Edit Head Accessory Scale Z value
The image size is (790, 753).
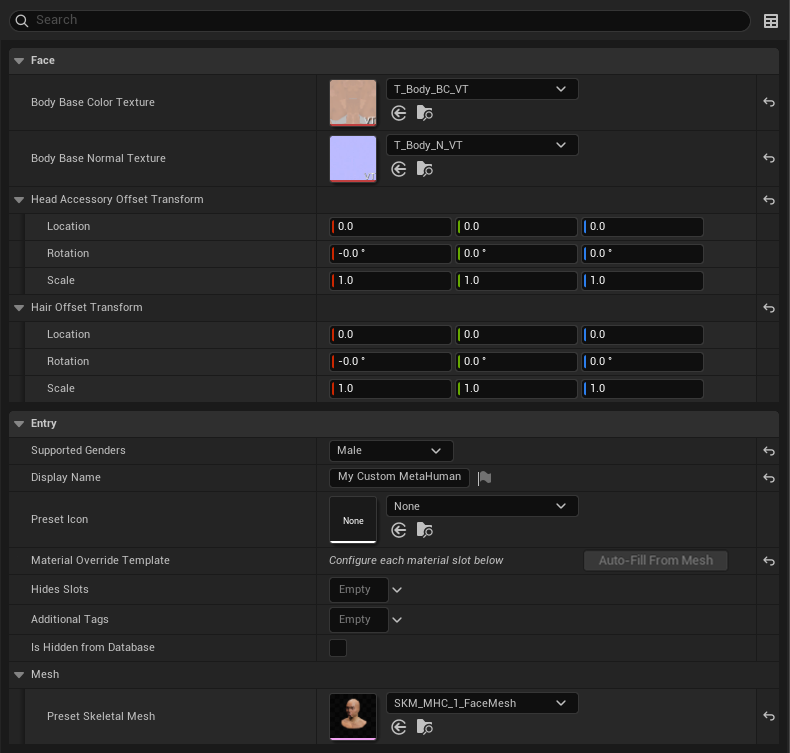click(642, 281)
